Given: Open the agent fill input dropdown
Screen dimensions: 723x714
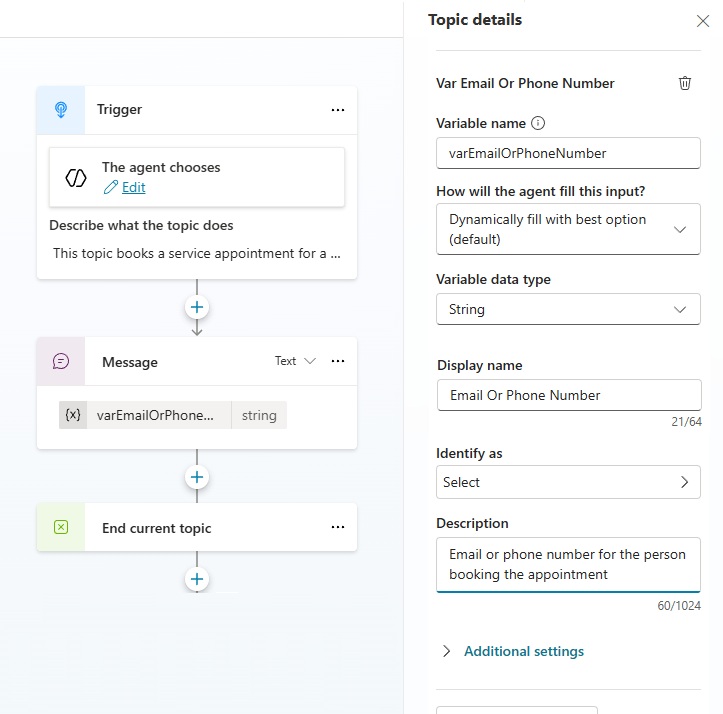Looking at the screenshot, I should (x=568, y=228).
